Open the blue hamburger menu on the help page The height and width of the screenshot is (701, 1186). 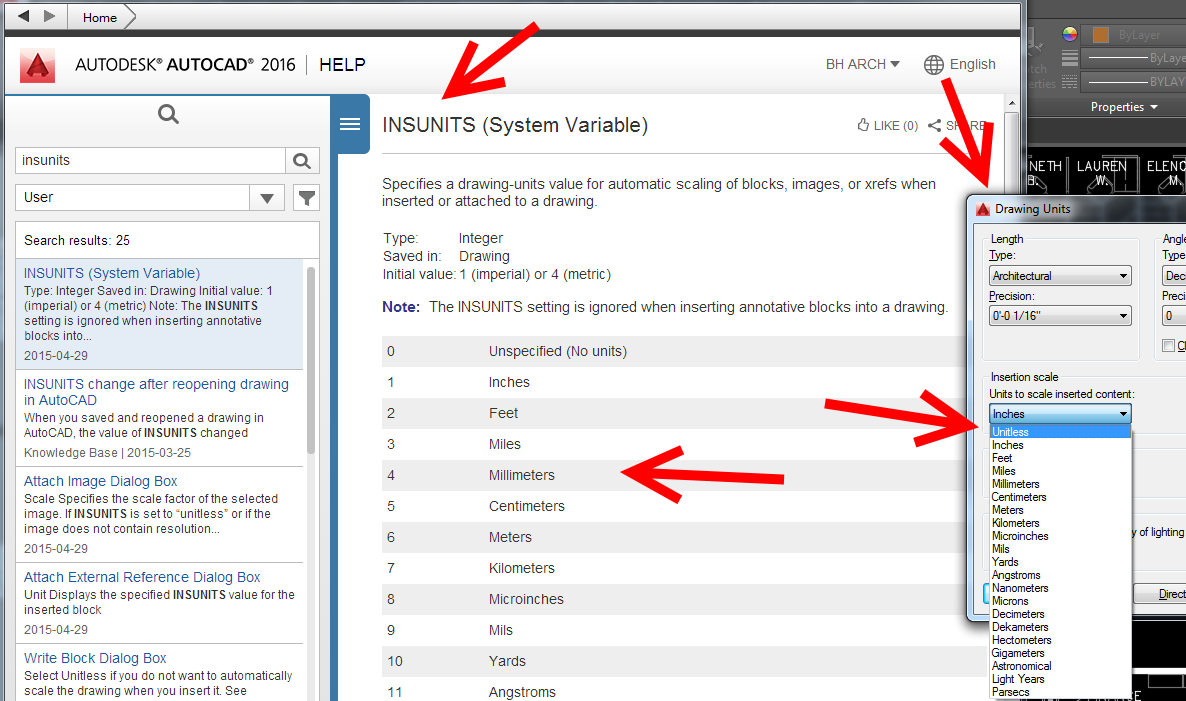point(349,124)
